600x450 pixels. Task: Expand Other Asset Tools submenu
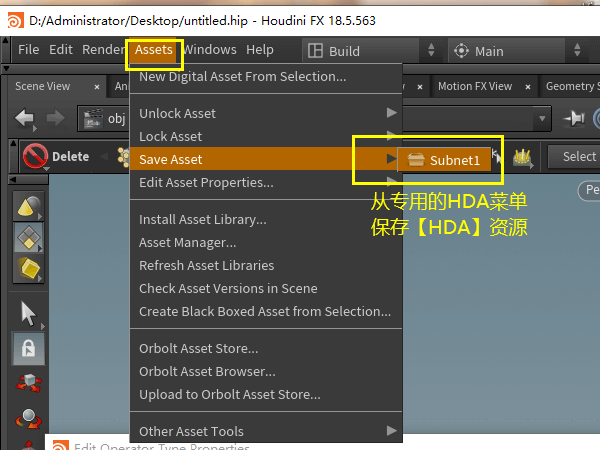tap(266, 431)
